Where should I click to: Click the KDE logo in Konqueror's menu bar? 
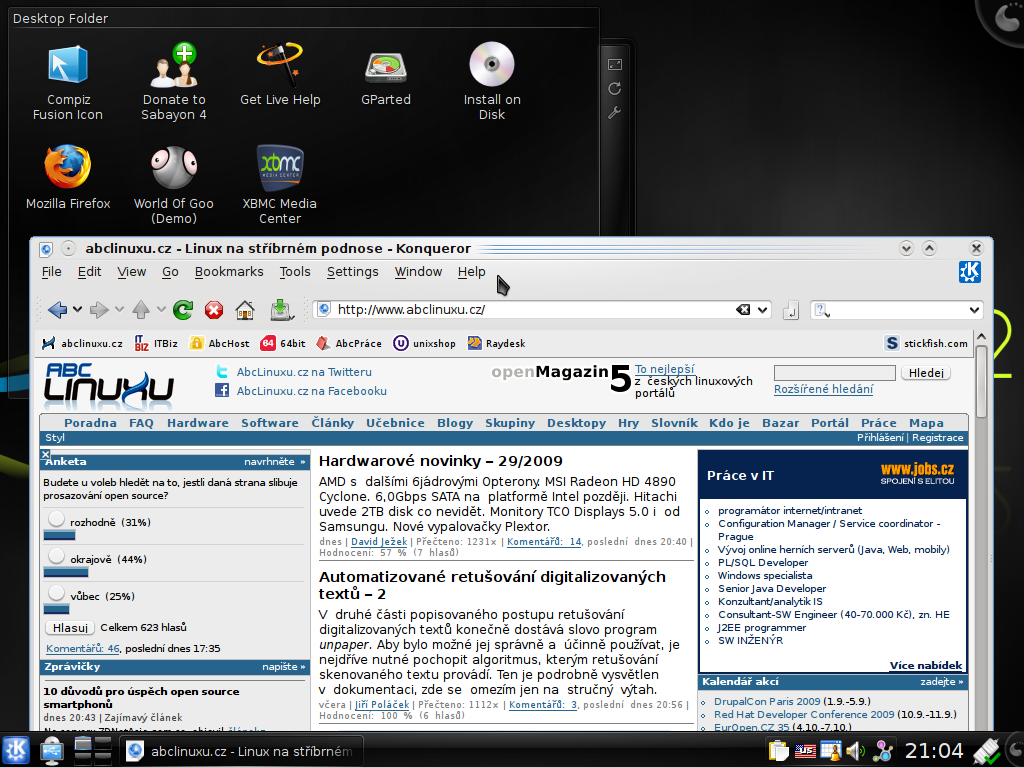point(970,272)
